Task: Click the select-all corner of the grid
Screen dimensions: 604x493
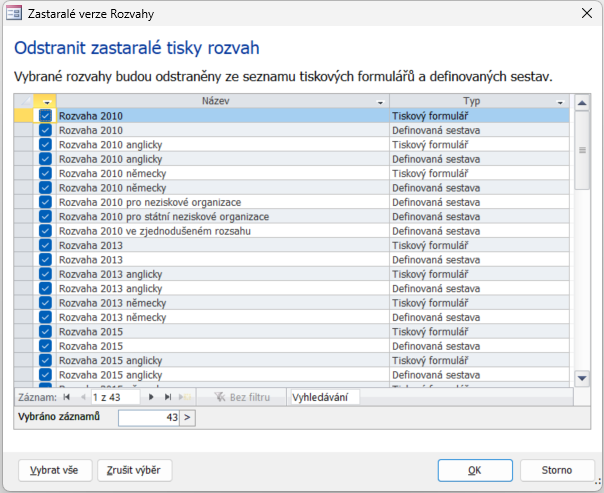Action: pos(23,101)
